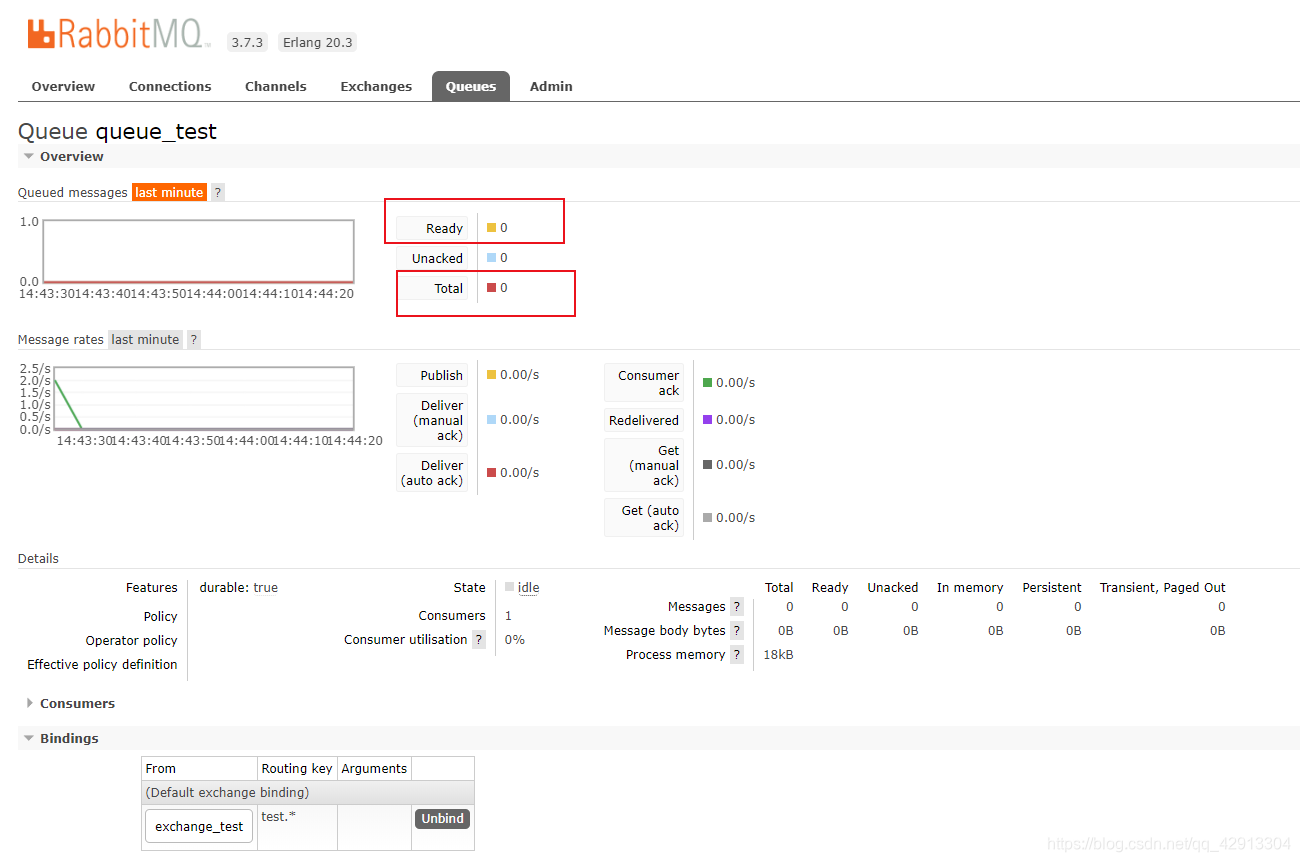Click Deliver (auto ack) red swatch

pos(491,473)
